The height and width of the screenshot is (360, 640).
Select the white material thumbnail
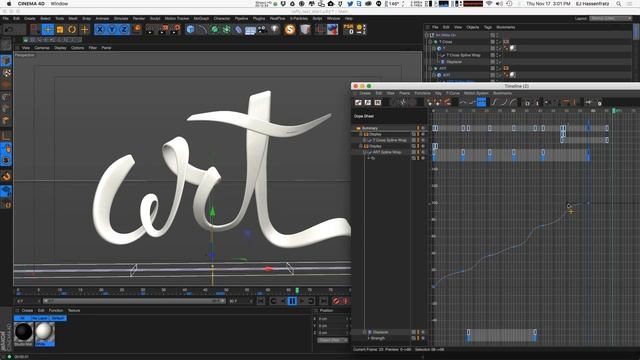pos(44,332)
